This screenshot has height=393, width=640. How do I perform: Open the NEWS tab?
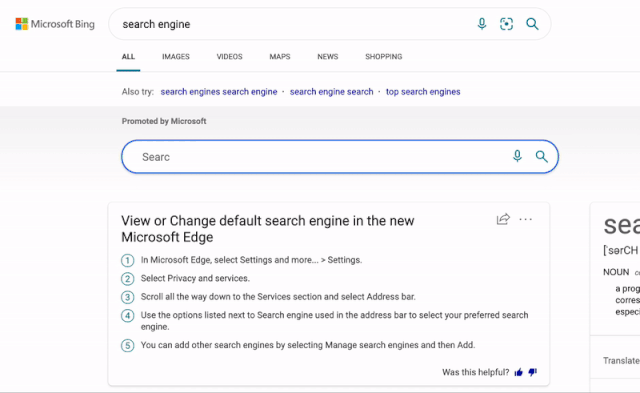[328, 57]
